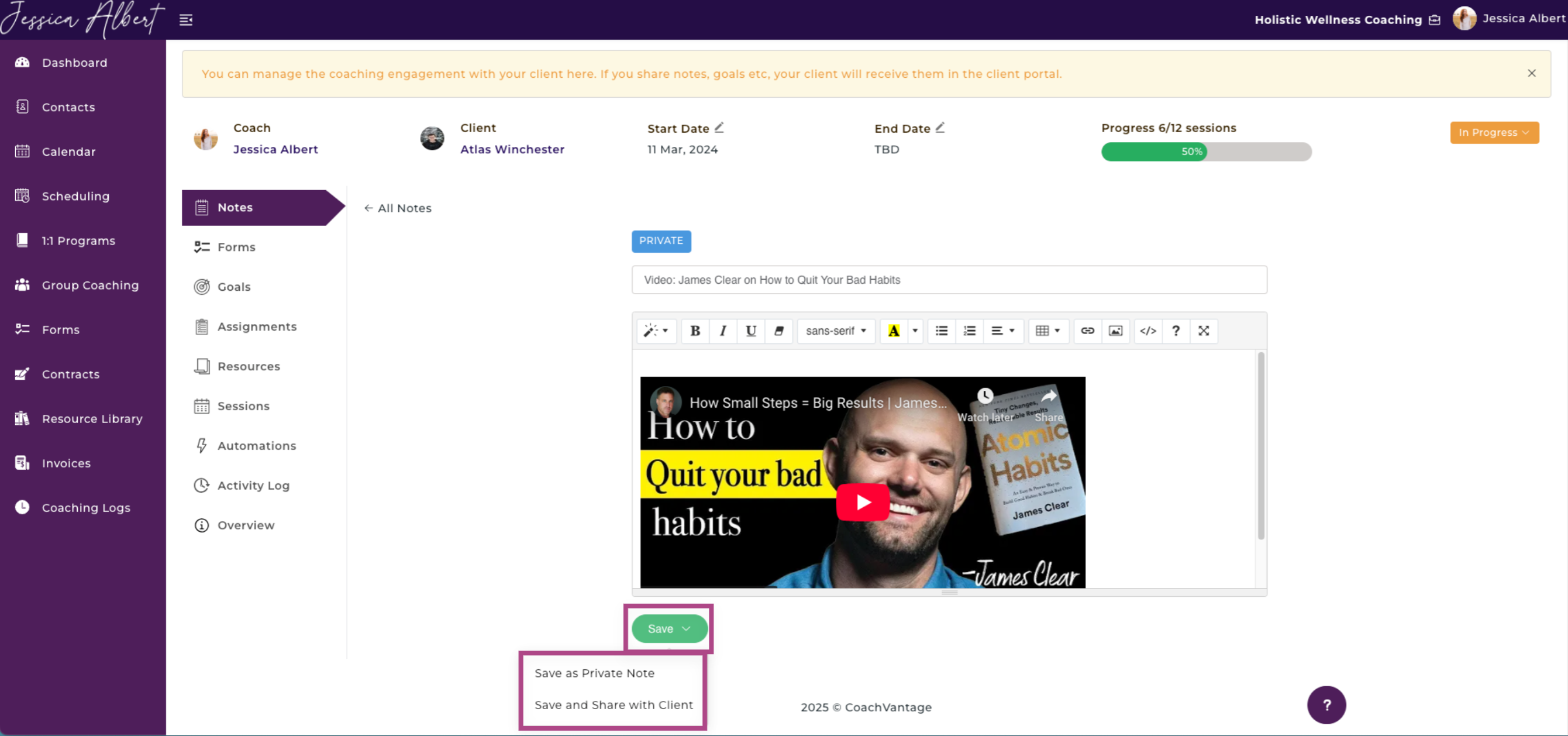Image resolution: width=1568 pixels, height=736 pixels.
Task: Open the round help button bottom right
Action: click(1326, 705)
